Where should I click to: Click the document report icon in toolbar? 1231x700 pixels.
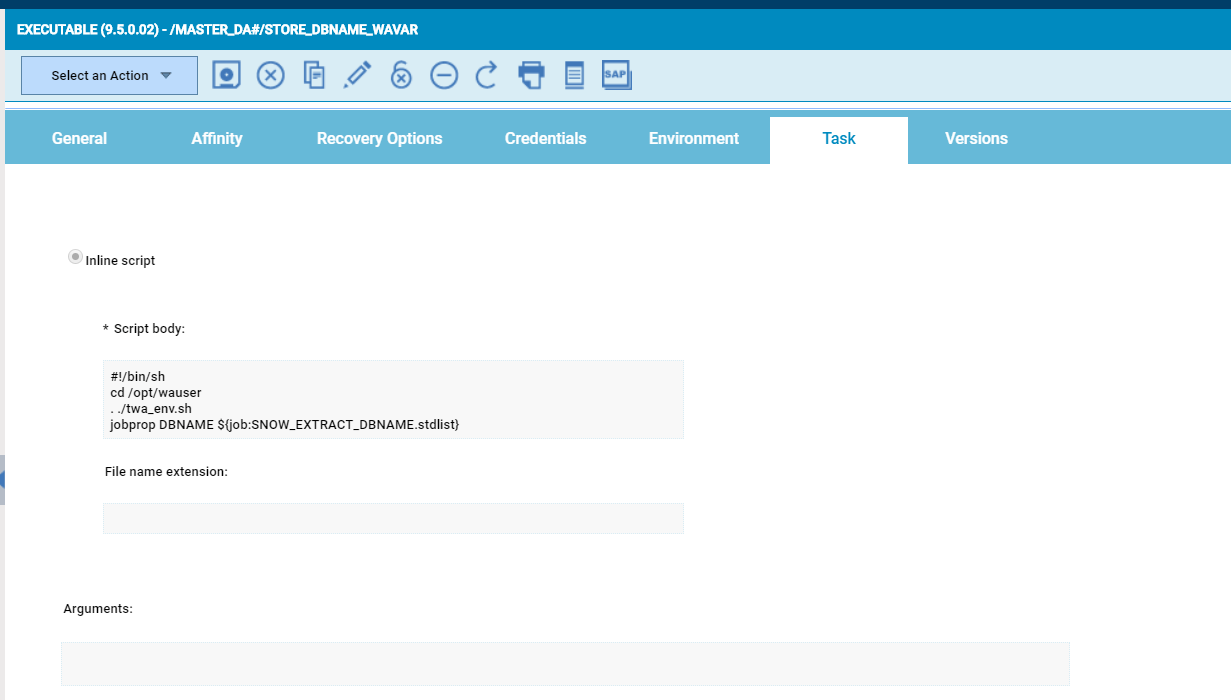coord(574,74)
